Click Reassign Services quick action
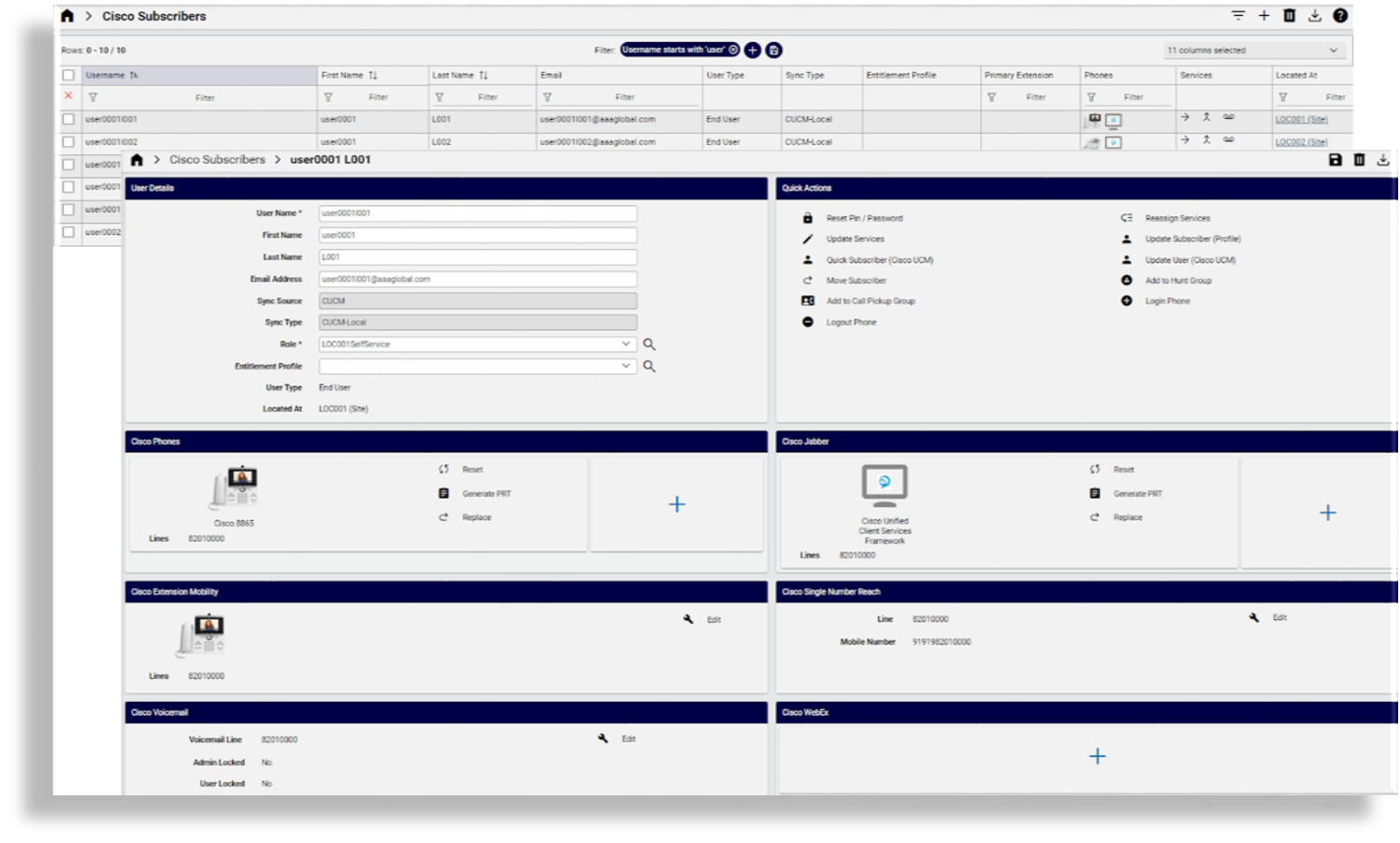 (1177, 218)
